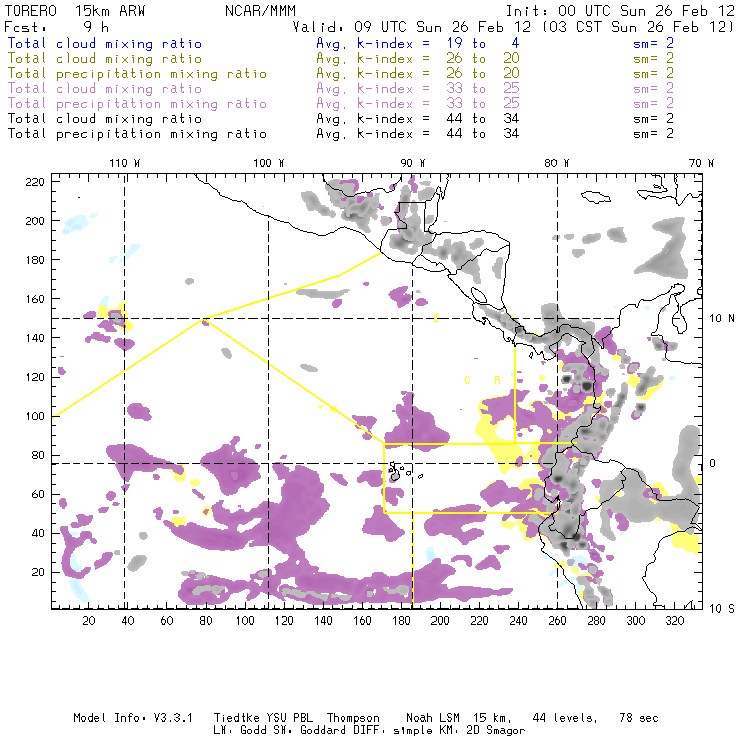
Task: Click 'LW: Godd SW: Goddard' footer text
Action: [279, 731]
